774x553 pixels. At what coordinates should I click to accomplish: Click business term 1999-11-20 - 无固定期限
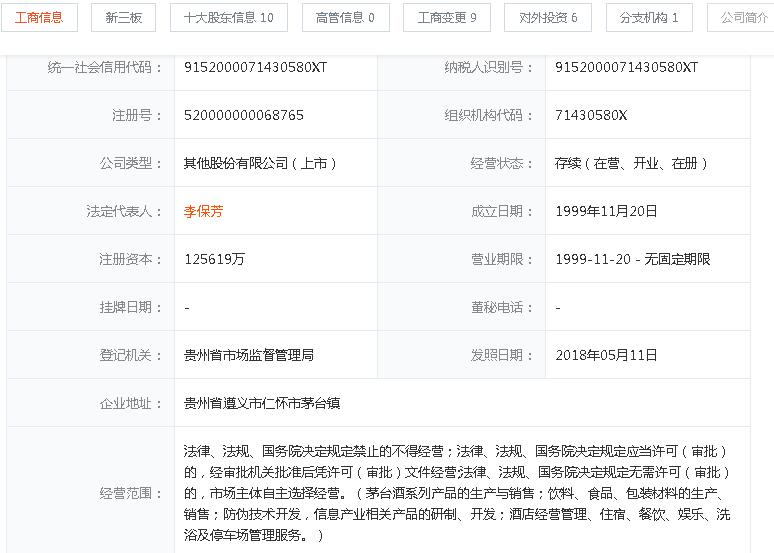point(633,259)
